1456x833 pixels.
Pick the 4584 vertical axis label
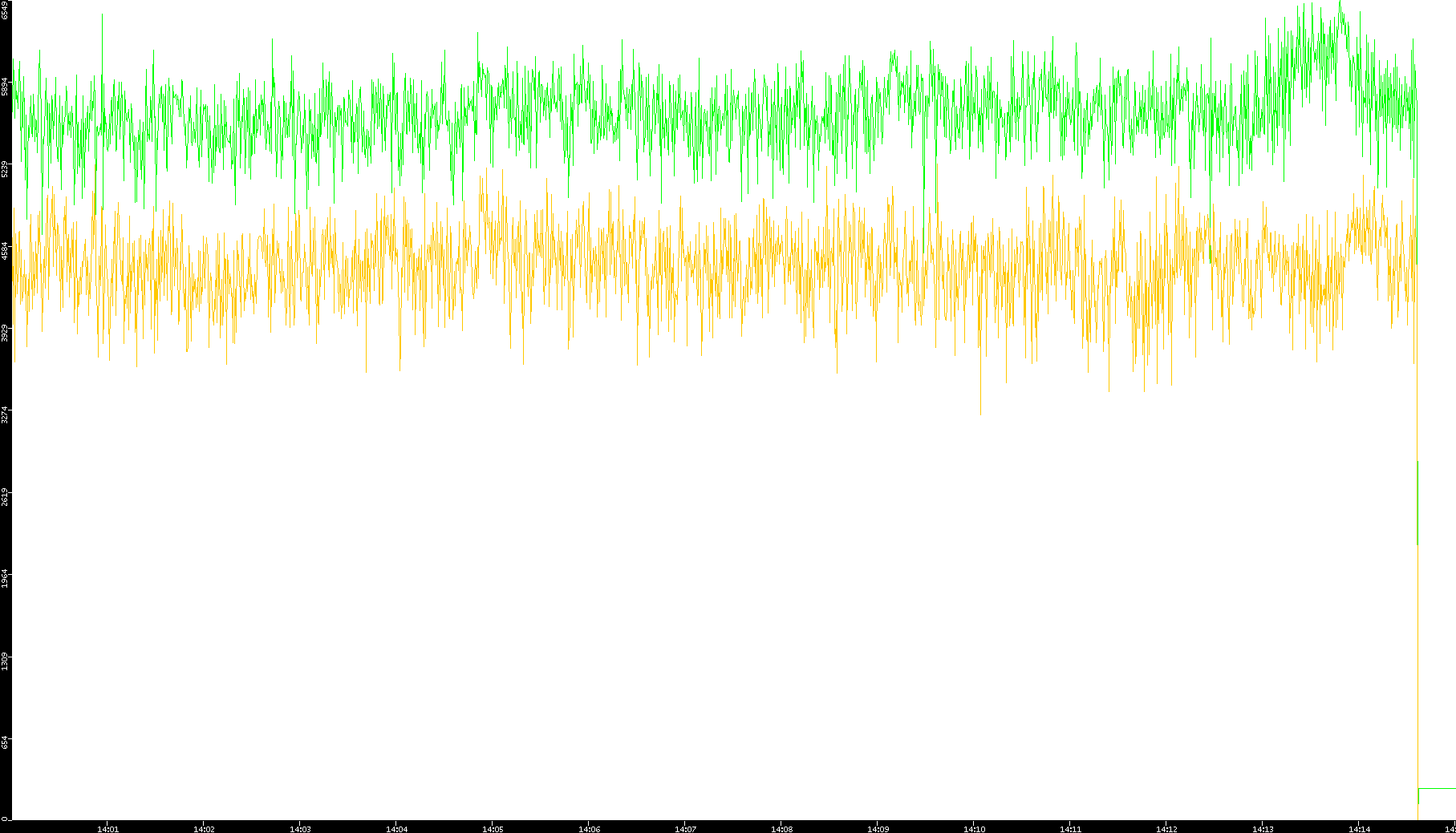point(5,250)
